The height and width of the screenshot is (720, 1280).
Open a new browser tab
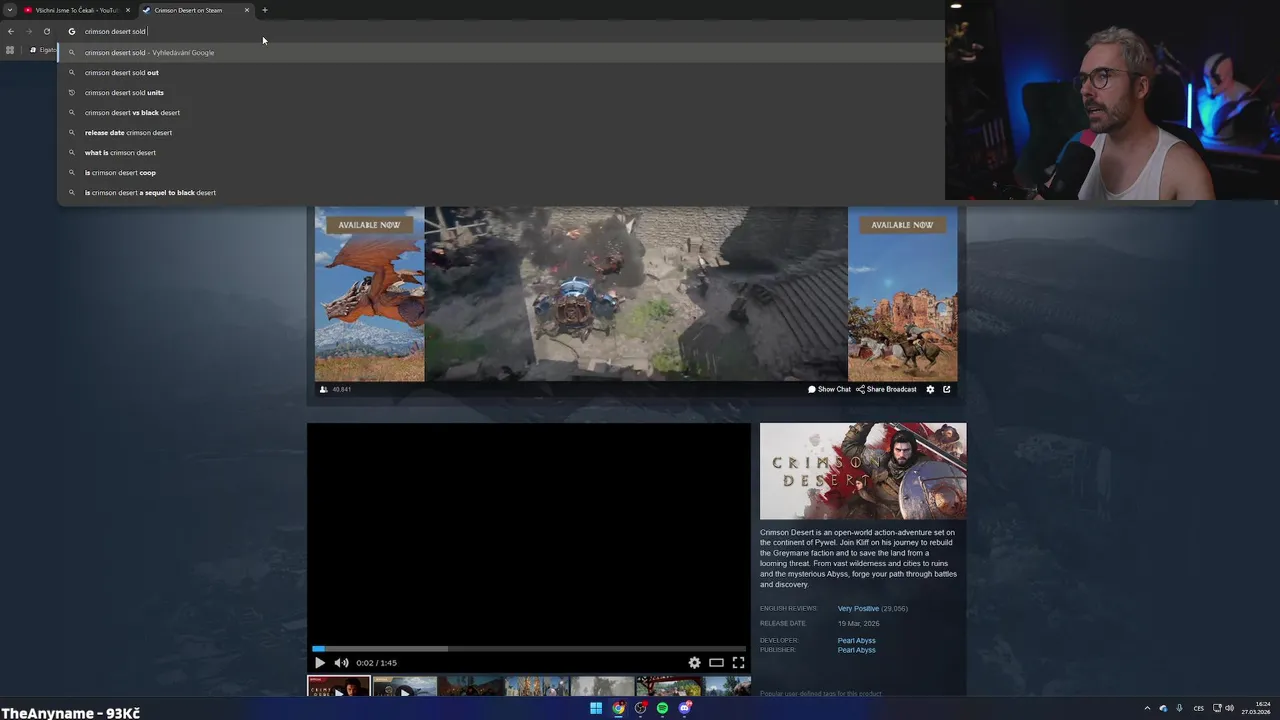(x=265, y=10)
